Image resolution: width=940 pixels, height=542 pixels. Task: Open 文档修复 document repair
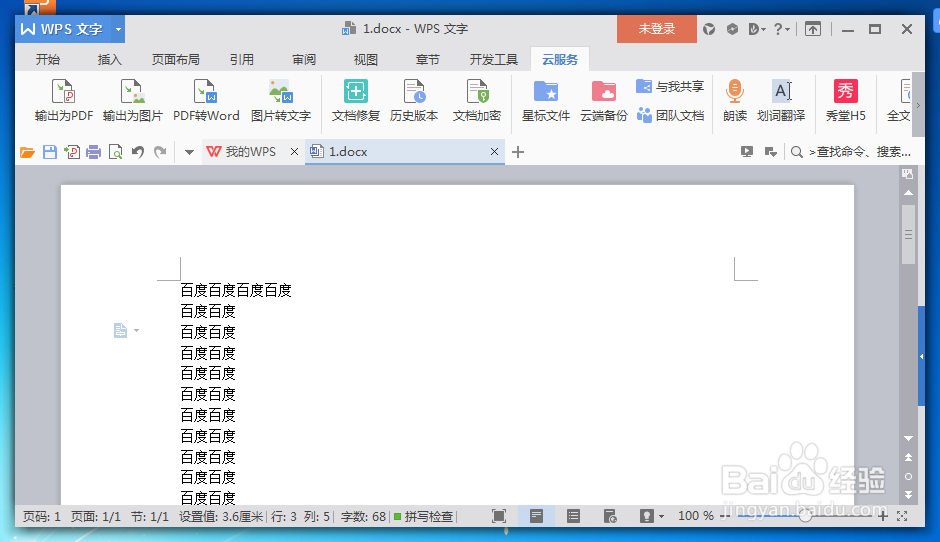click(x=356, y=101)
